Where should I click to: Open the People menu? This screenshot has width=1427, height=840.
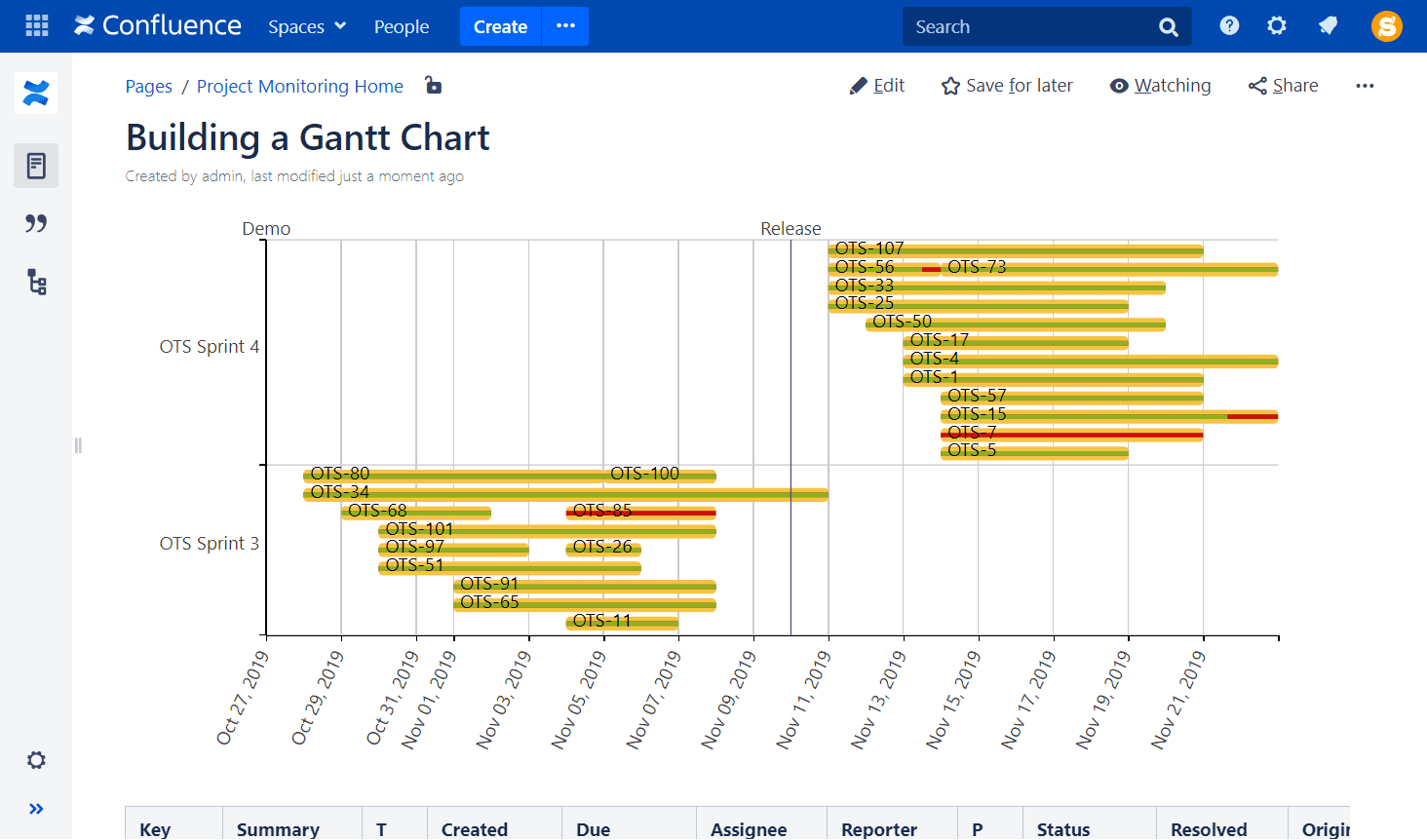[402, 26]
